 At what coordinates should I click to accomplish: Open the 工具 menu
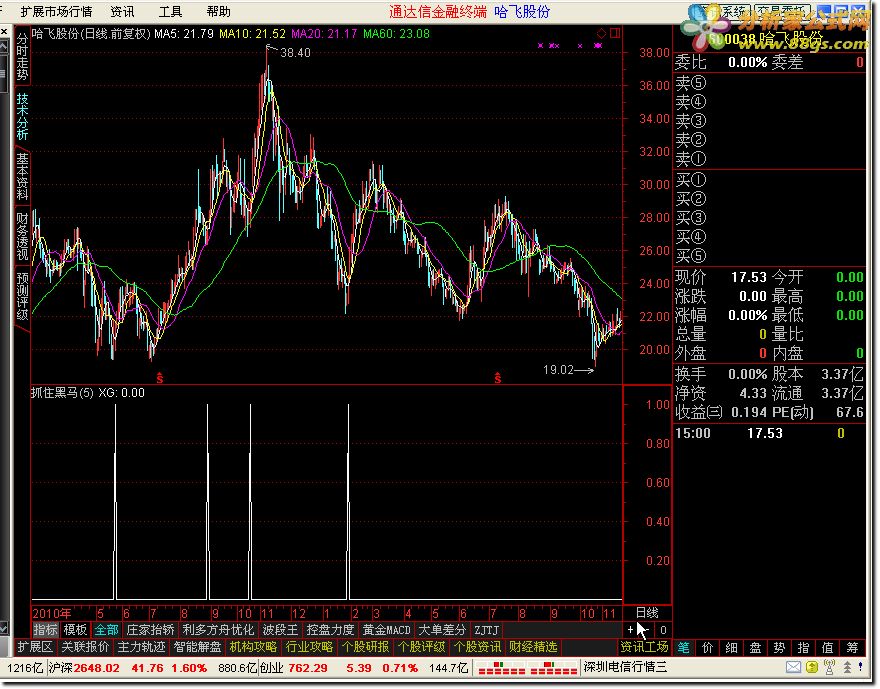[171, 12]
